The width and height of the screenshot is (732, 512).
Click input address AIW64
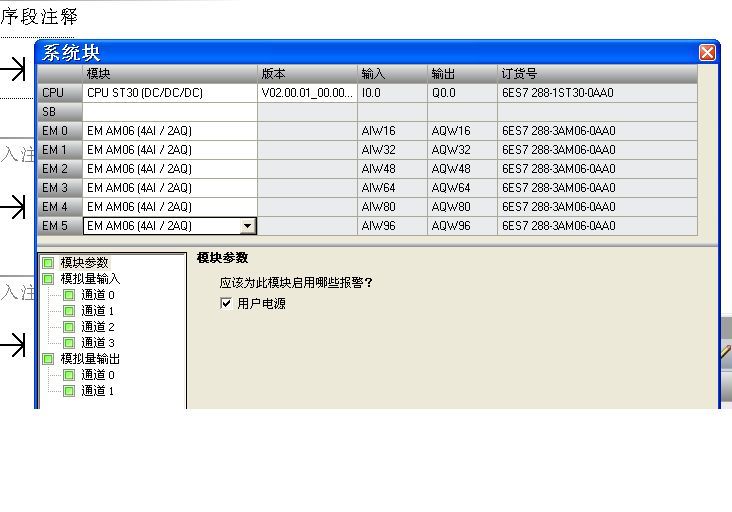[x=392, y=188]
